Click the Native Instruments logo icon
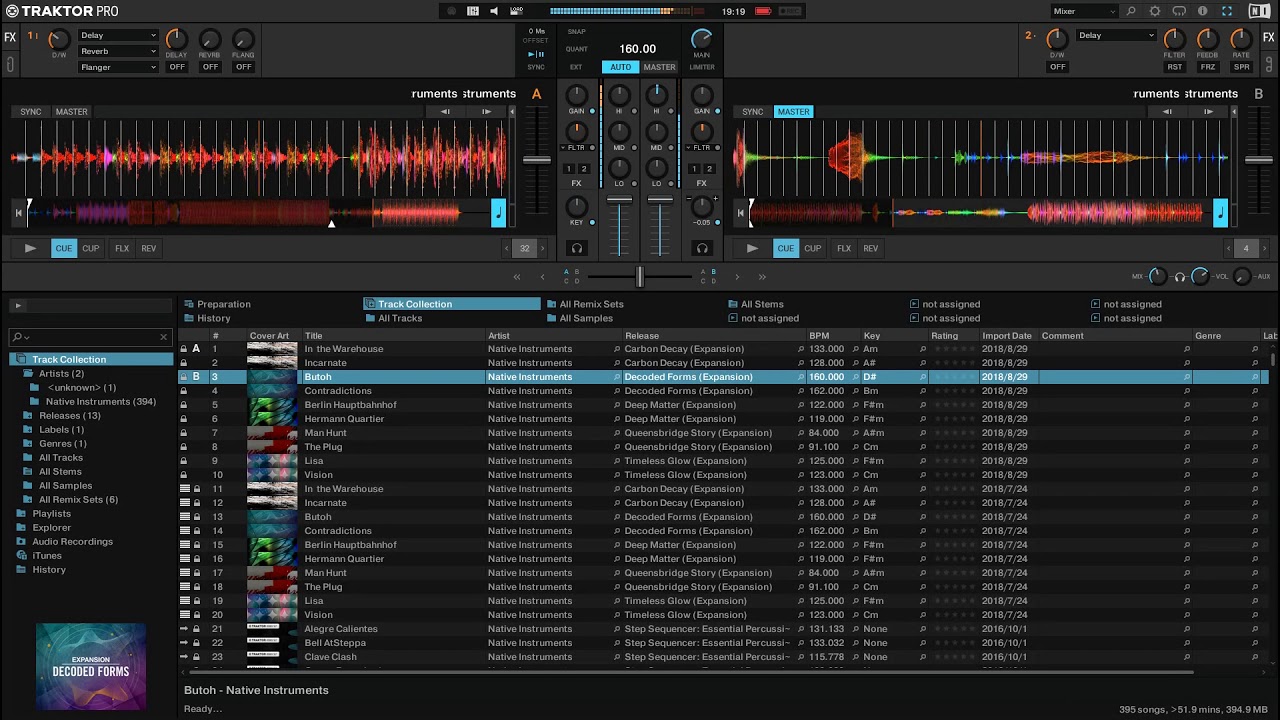Viewport: 1280px width, 720px height. (x=1258, y=11)
